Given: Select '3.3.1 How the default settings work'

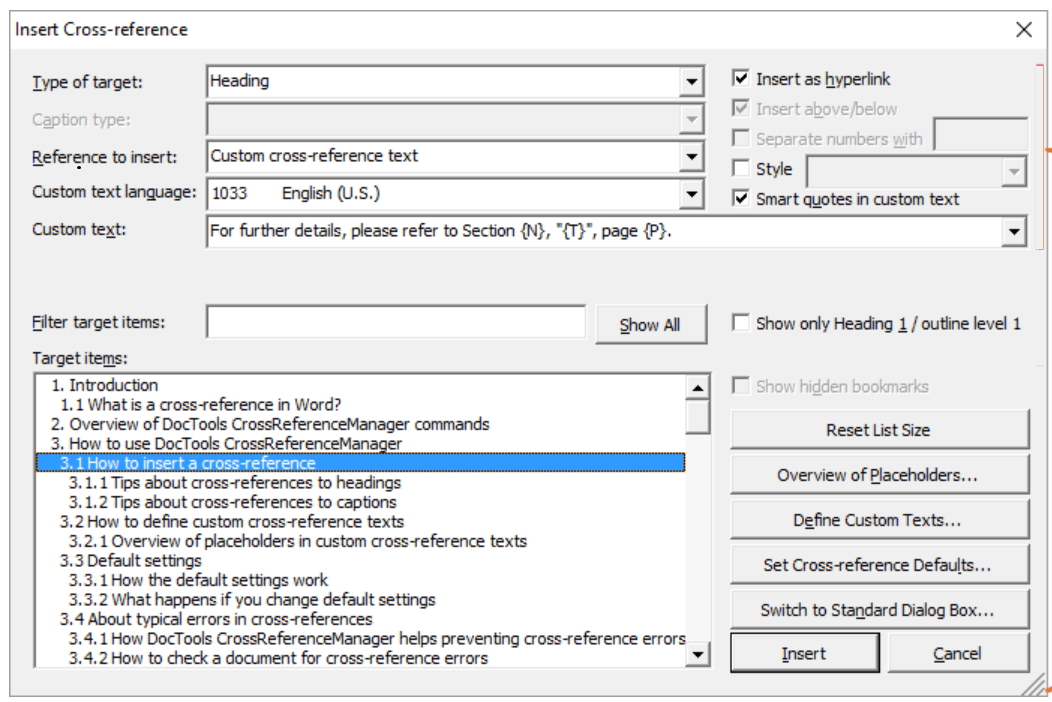Looking at the screenshot, I should (360, 580).
